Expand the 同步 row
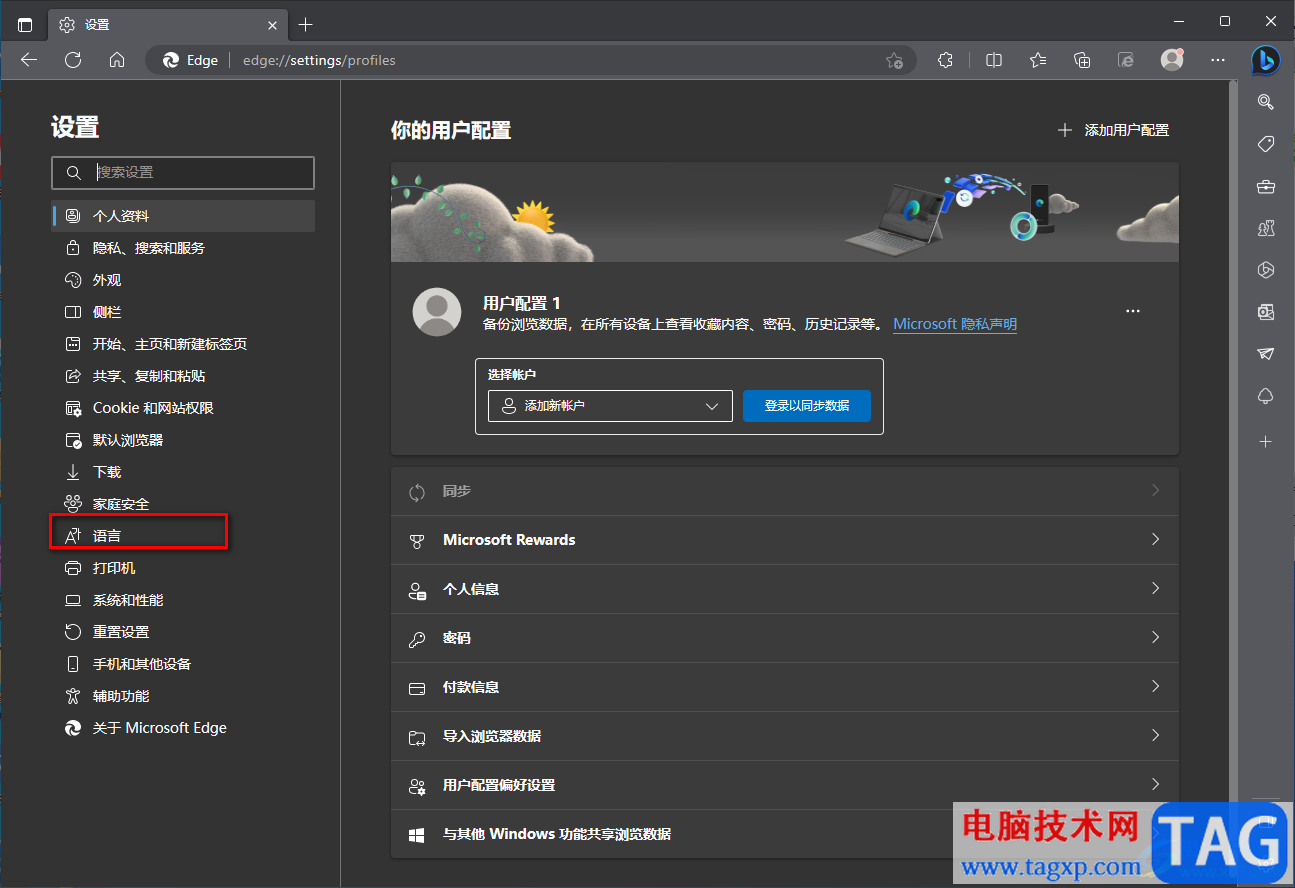Viewport: 1295px width, 888px height. (785, 491)
